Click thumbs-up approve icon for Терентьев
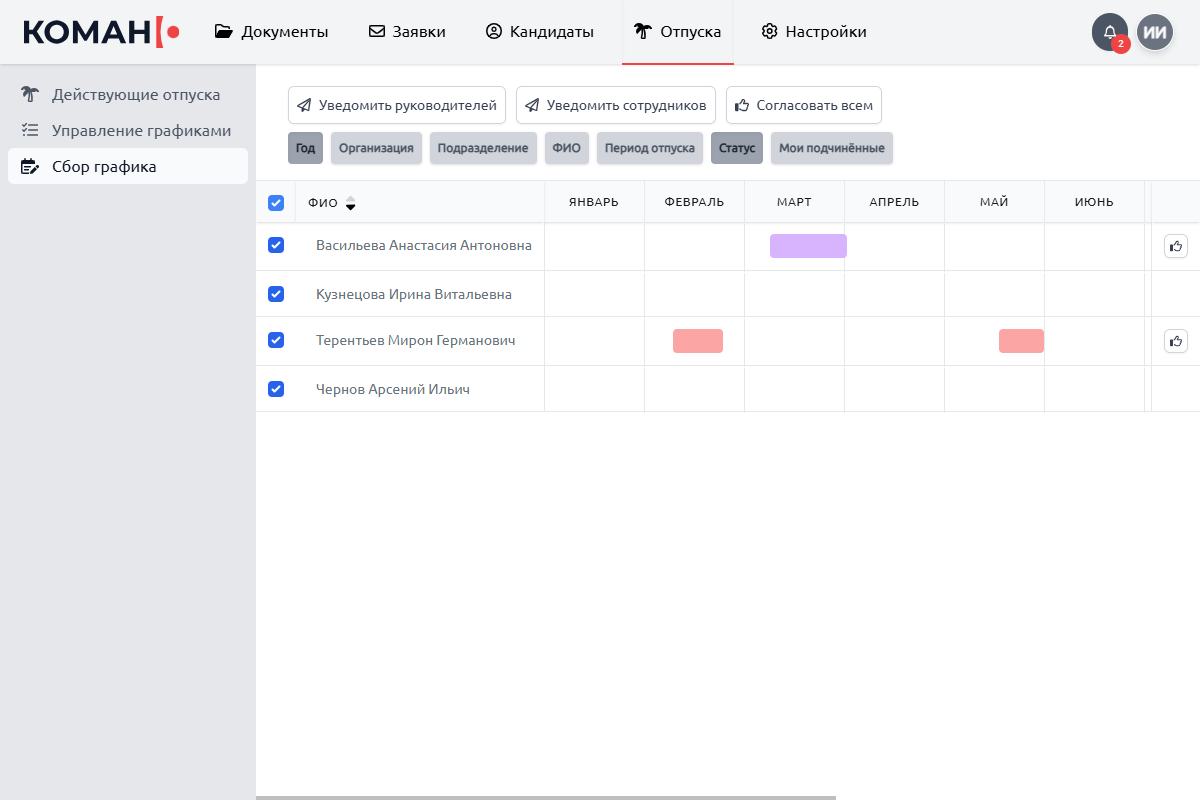The height and width of the screenshot is (800, 1200). coord(1176,341)
